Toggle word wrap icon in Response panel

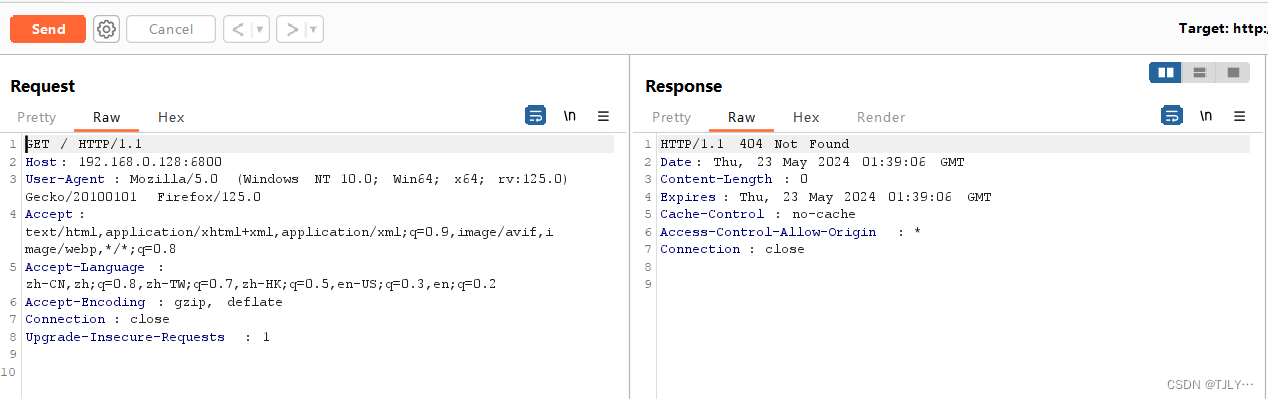point(1171,116)
